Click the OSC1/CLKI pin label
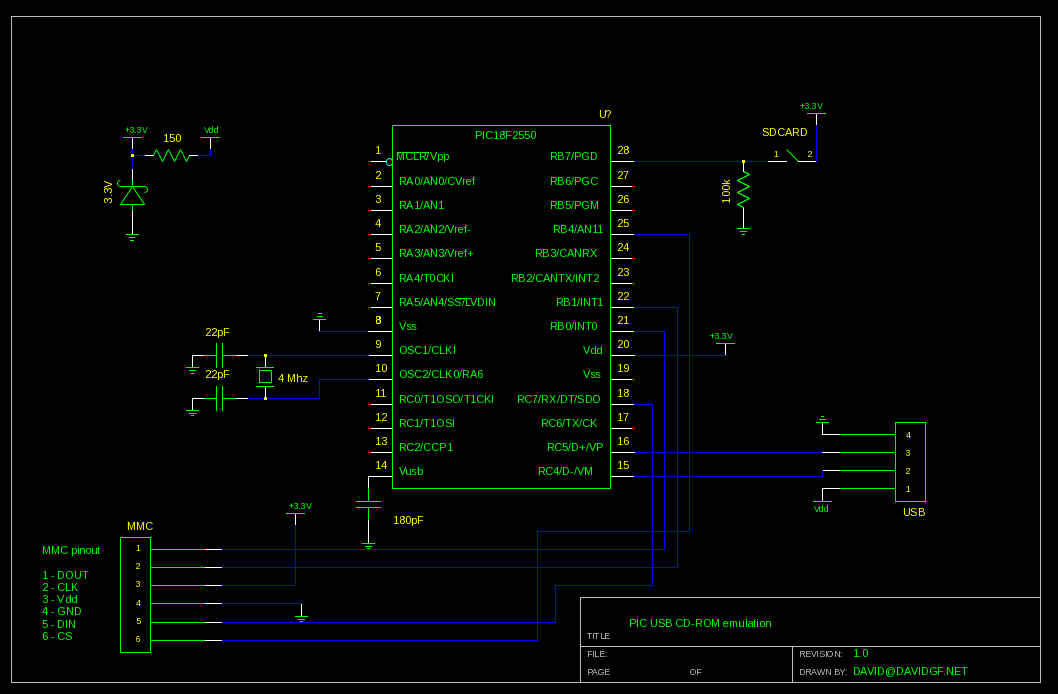 (x=427, y=351)
